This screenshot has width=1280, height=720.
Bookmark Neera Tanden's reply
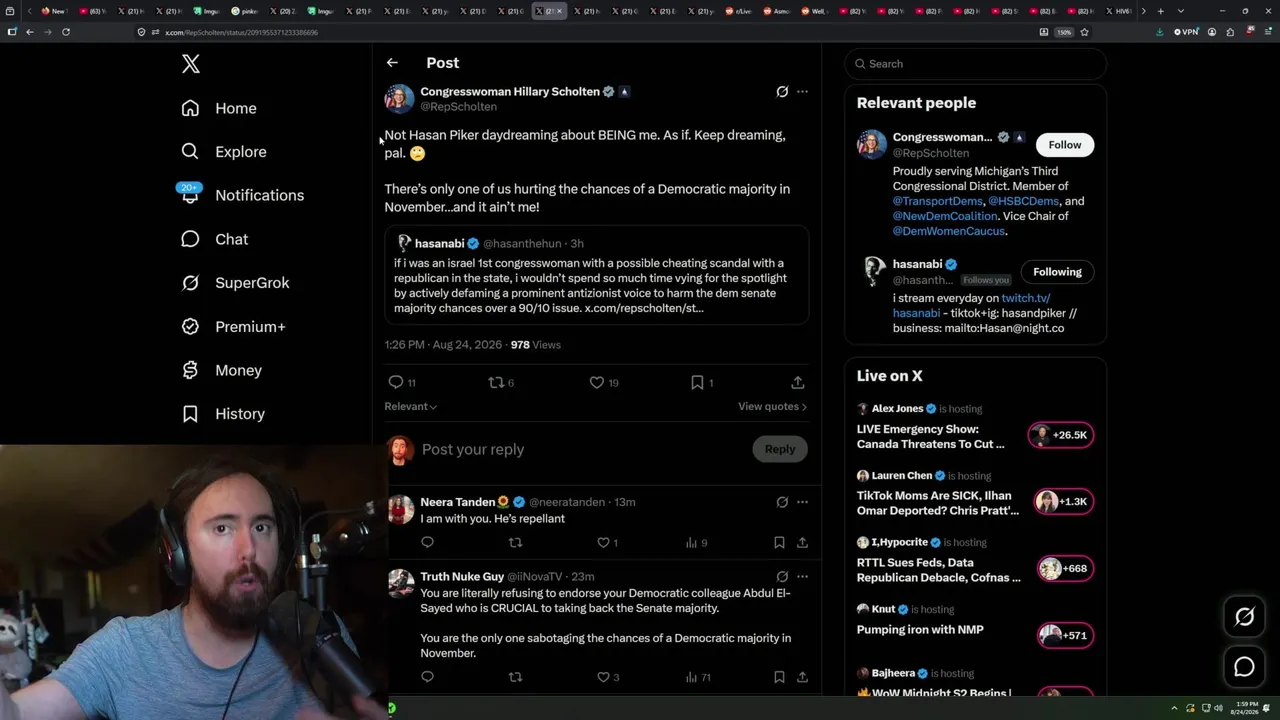[779, 542]
